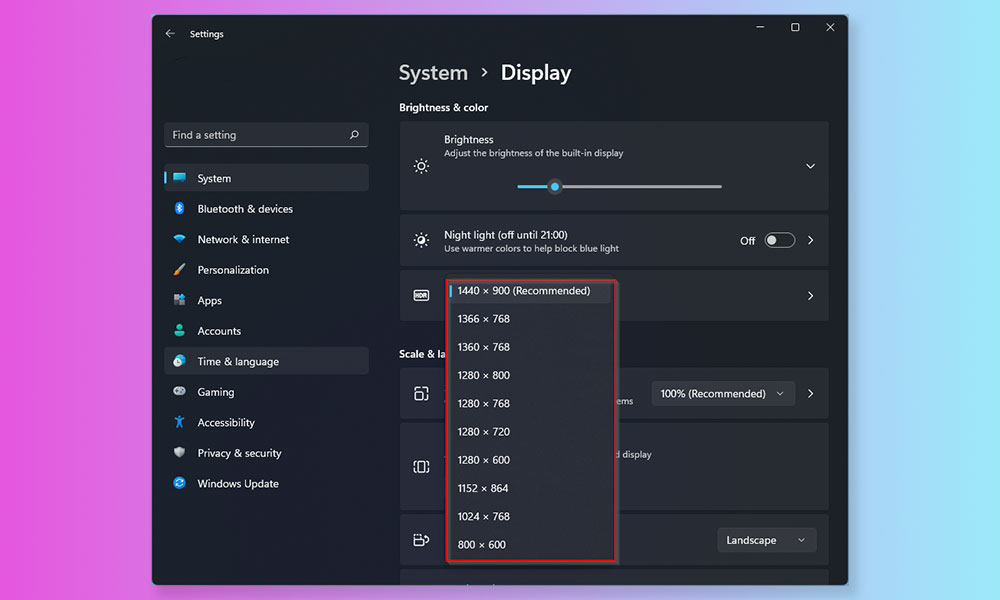This screenshot has height=600, width=1000.
Task: Select 1366 × 768 resolution
Action: coord(529,319)
